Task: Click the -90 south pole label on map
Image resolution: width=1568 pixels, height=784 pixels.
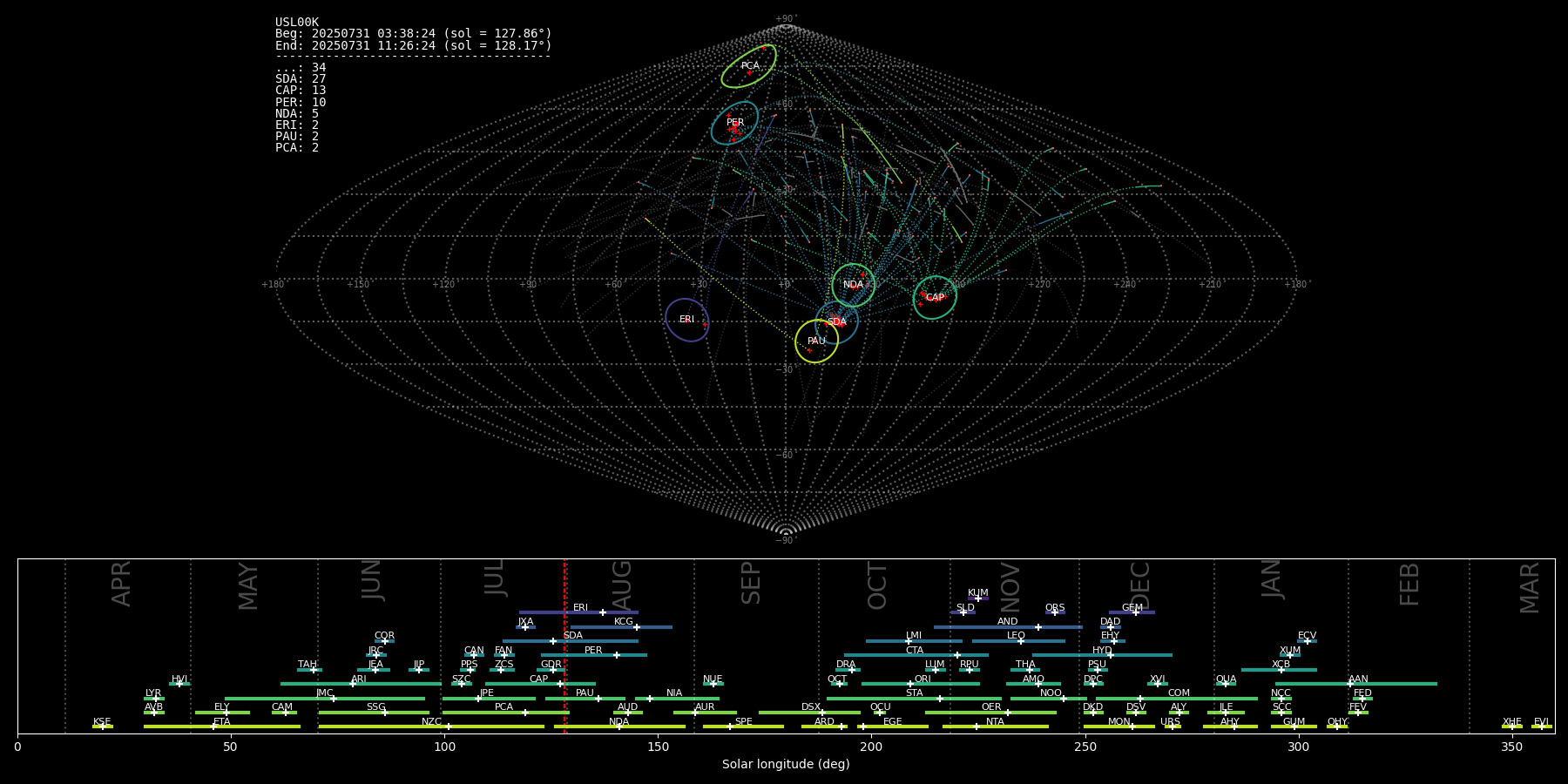Action: point(785,541)
